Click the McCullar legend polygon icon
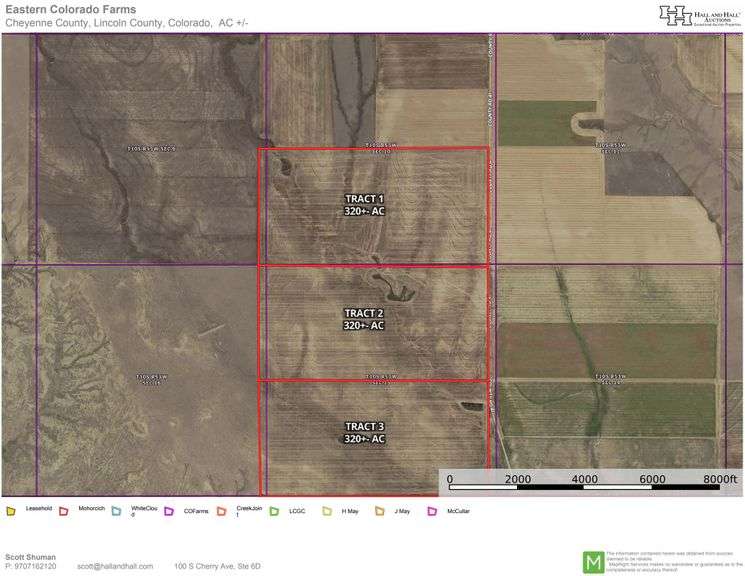 pos(433,511)
